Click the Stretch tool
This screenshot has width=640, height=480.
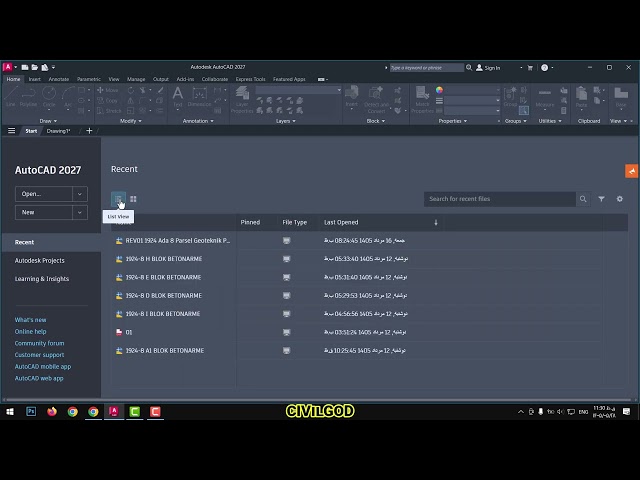109,111
